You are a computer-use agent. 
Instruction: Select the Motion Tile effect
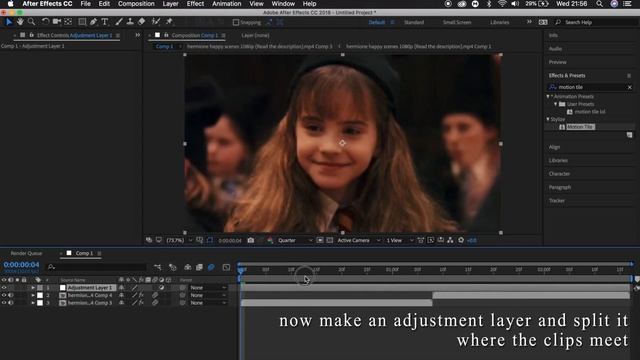[x=580, y=127]
